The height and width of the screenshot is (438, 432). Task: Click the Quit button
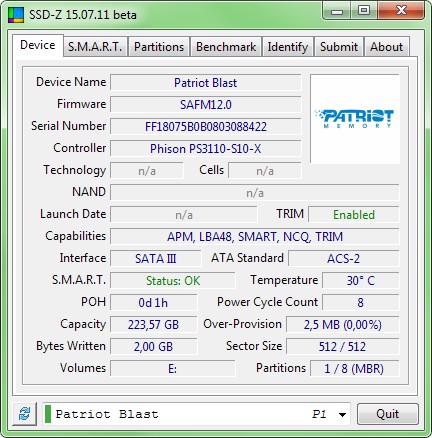tap(388, 414)
